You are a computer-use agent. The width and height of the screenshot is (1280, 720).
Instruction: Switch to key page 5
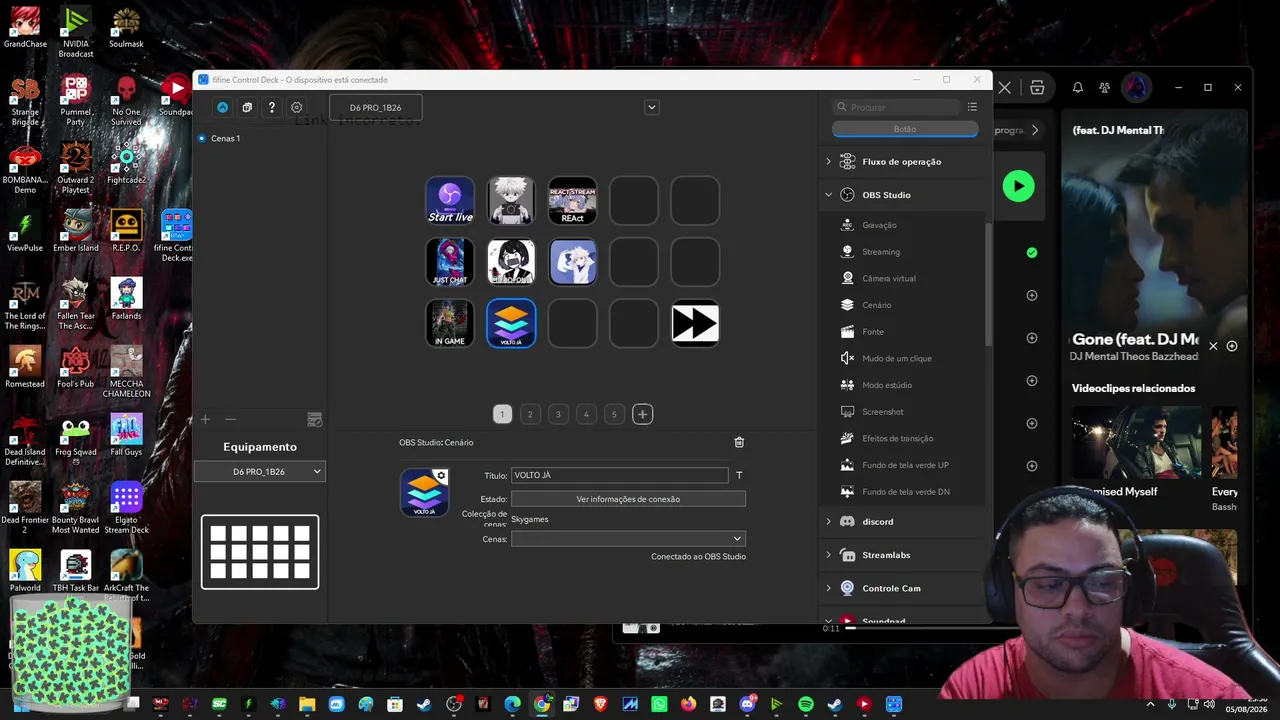(614, 414)
